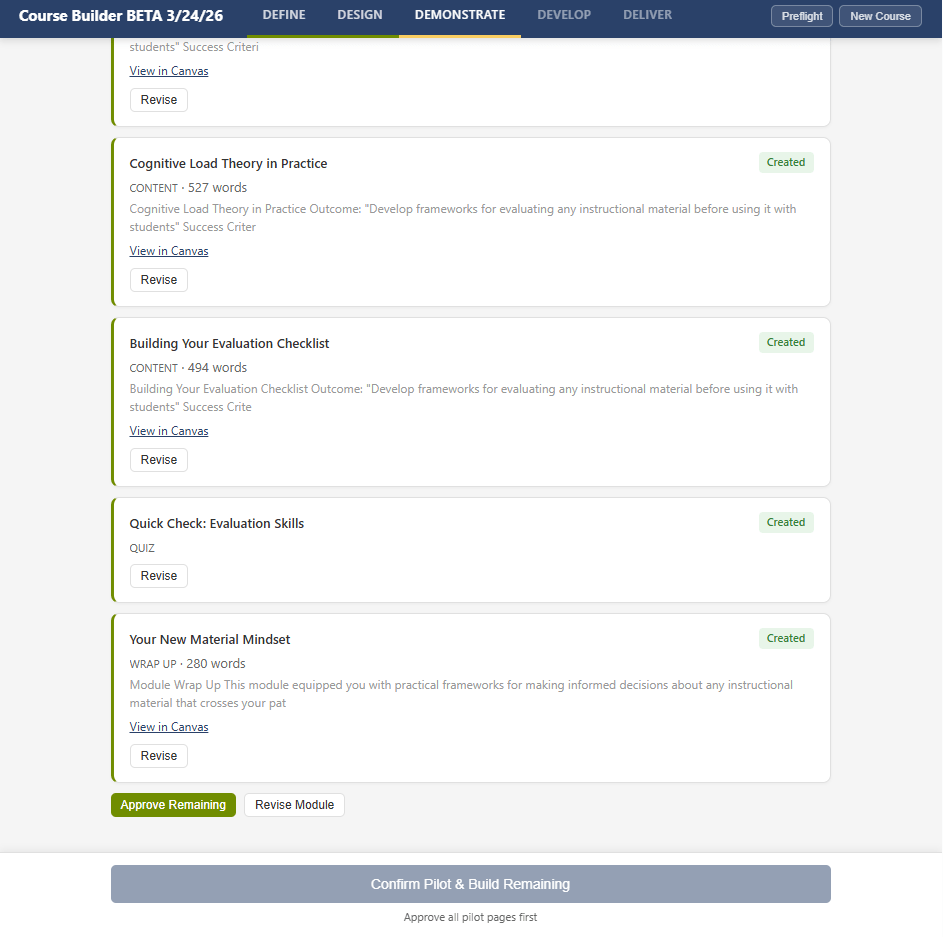Viewport: 943px width, 937px height.
Task: Revise the Cognitive Load Theory in Practice page
Action: [x=159, y=280]
